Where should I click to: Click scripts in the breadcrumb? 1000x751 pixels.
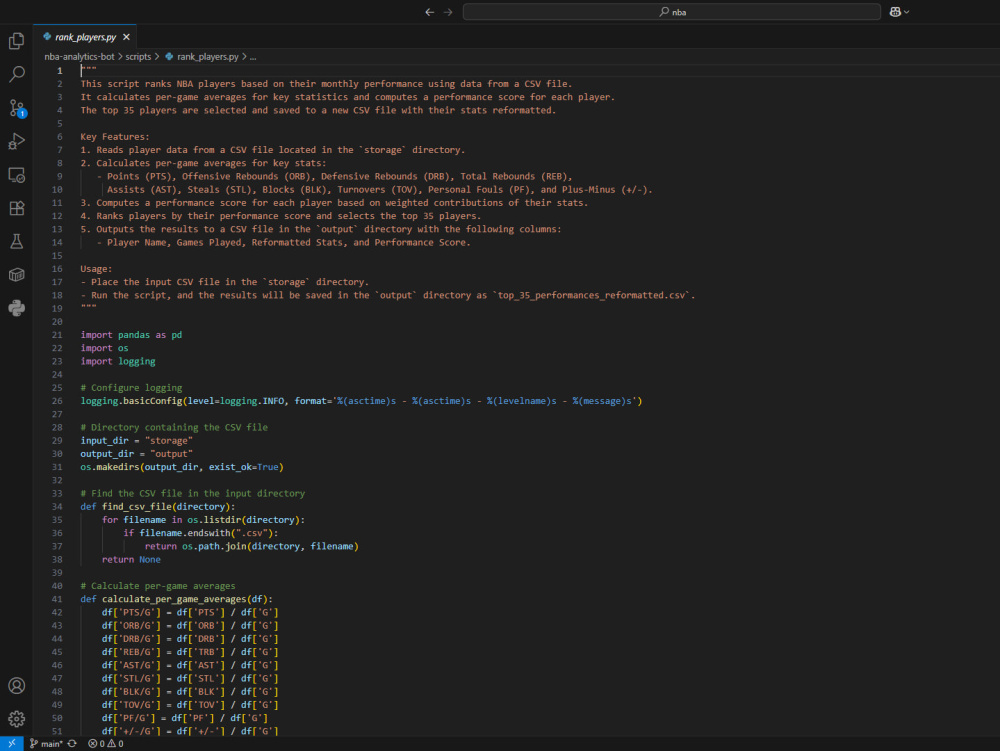tap(138, 57)
